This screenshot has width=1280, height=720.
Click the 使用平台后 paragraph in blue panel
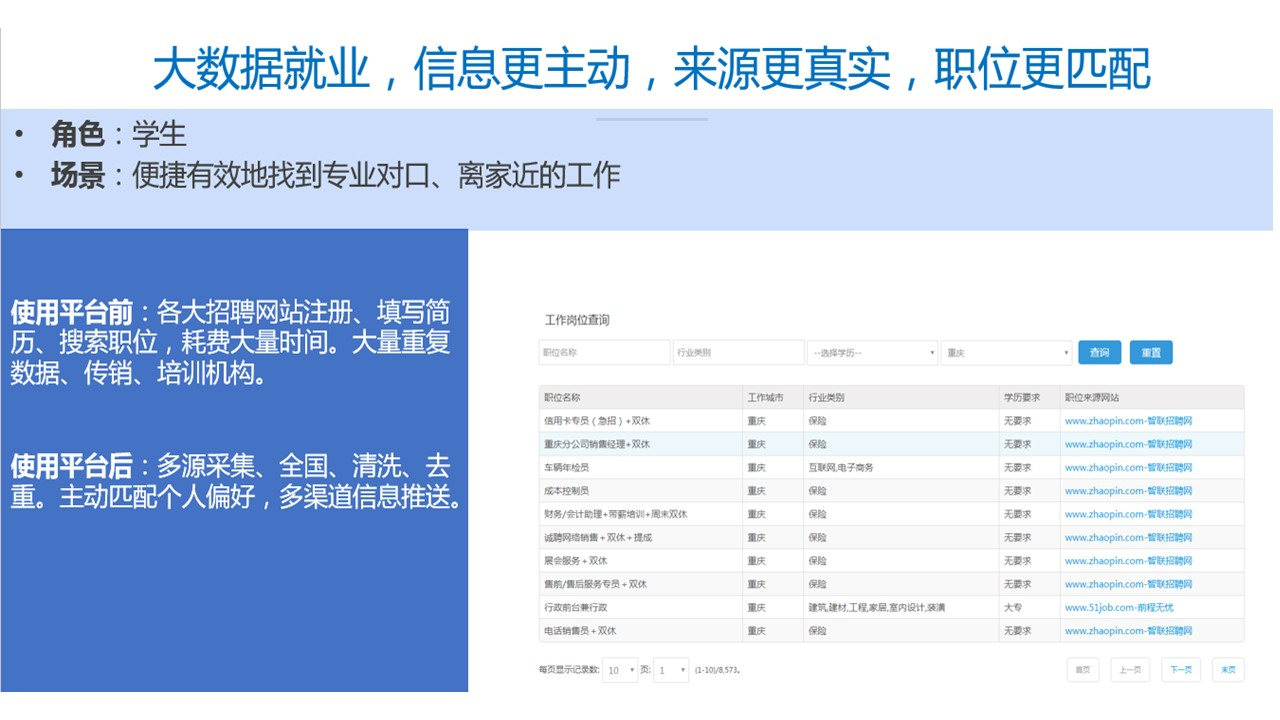click(x=236, y=482)
